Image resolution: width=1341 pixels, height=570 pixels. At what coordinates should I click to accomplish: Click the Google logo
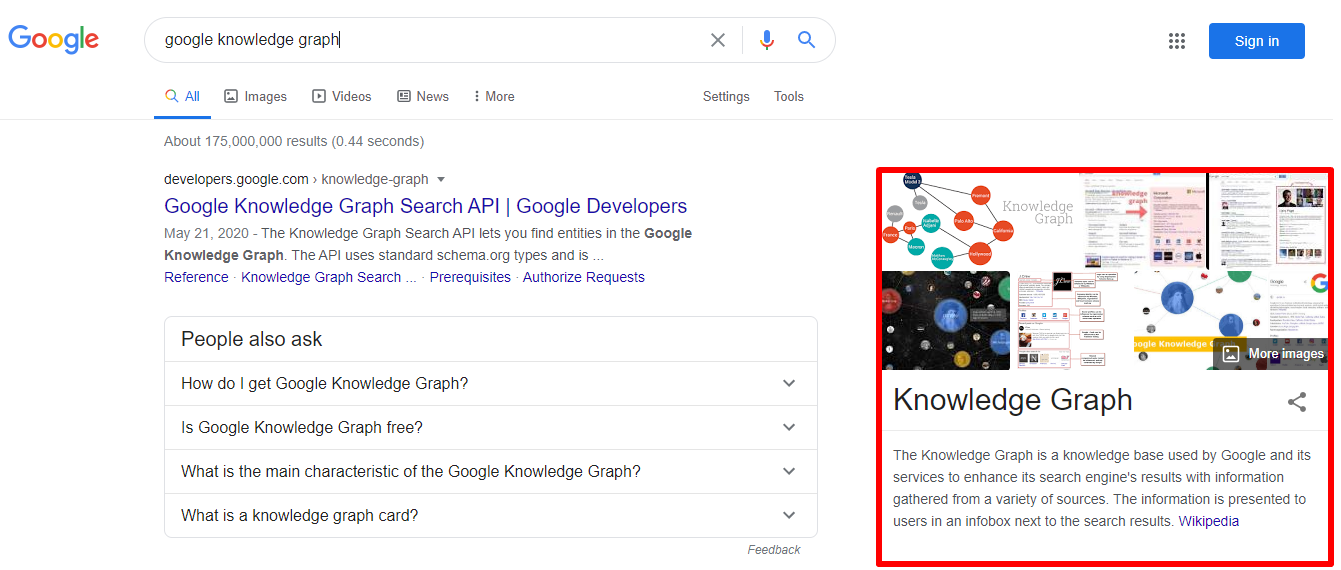coord(54,39)
